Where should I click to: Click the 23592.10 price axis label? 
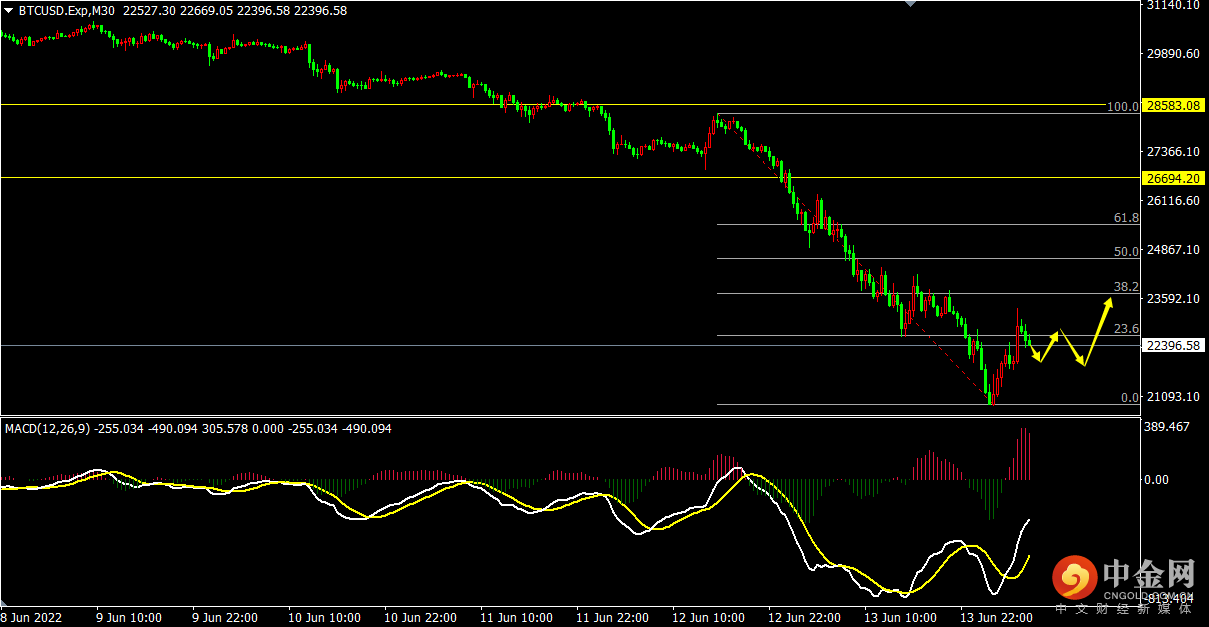(1173, 299)
